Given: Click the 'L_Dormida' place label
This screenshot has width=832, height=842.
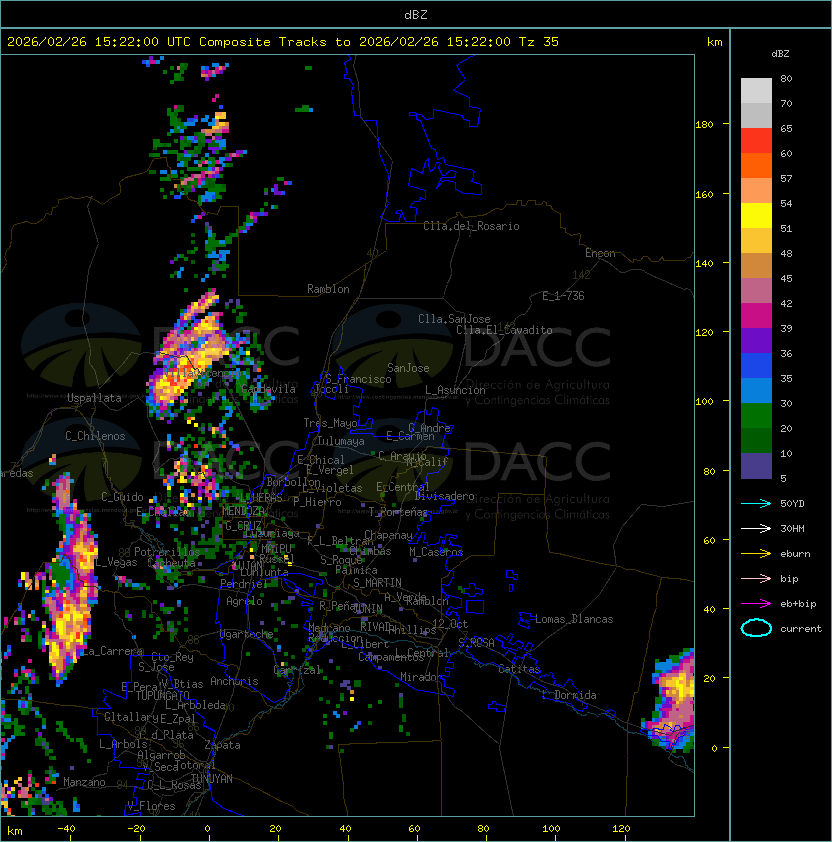Looking at the screenshot, I should (569, 695).
